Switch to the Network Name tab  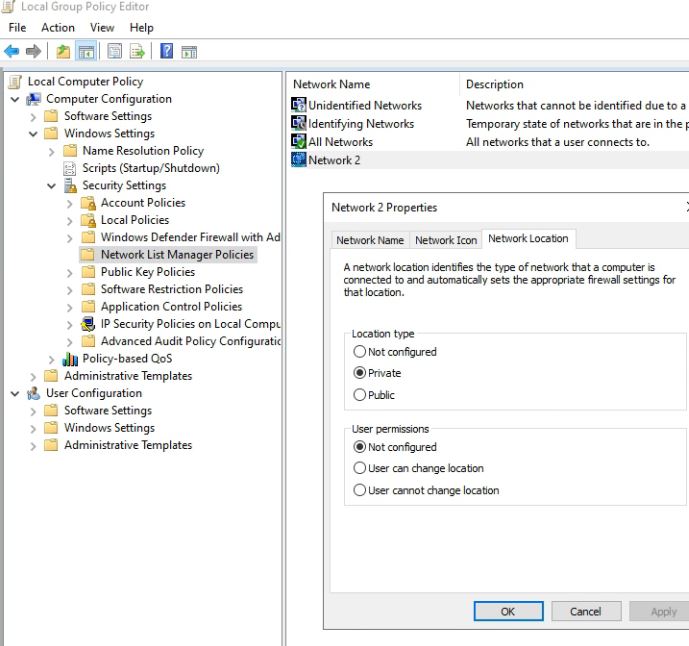pyautogui.click(x=370, y=240)
